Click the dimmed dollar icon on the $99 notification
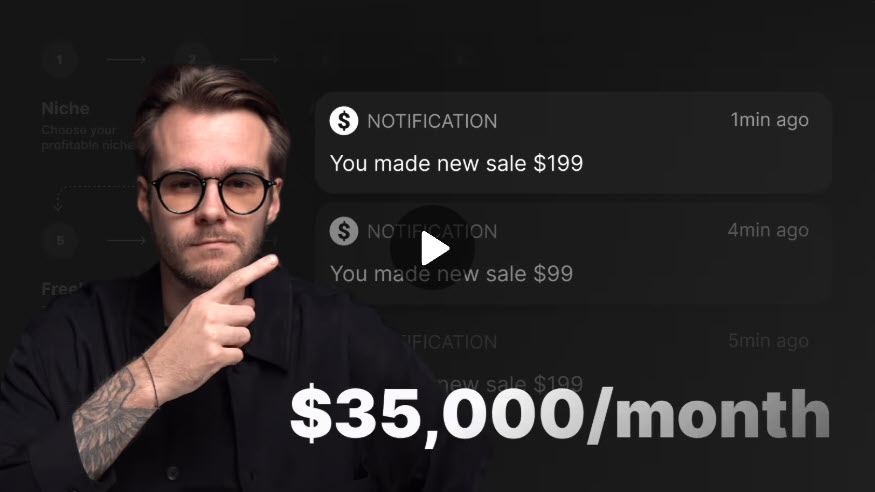The height and width of the screenshot is (492, 875). (344, 231)
